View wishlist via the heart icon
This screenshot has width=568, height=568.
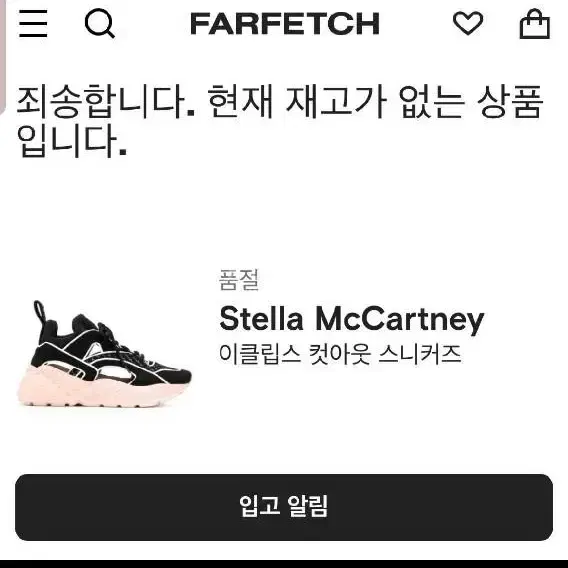click(x=468, y=24)
